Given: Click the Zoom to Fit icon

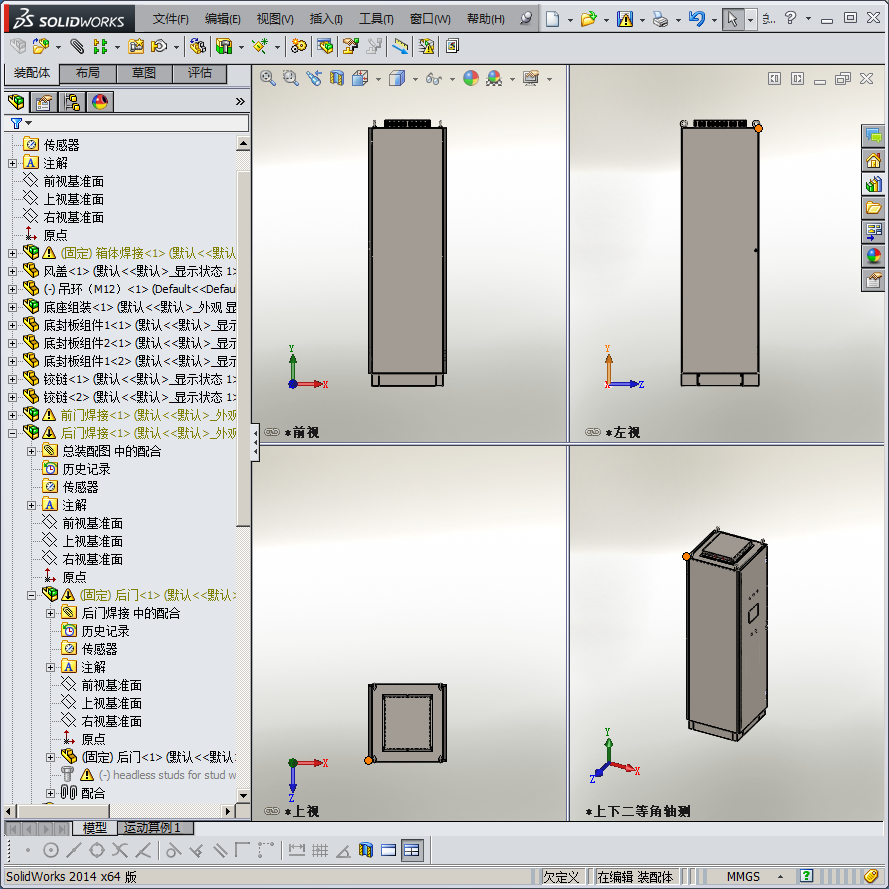Looking at the screenshot, I should point(268,78).
